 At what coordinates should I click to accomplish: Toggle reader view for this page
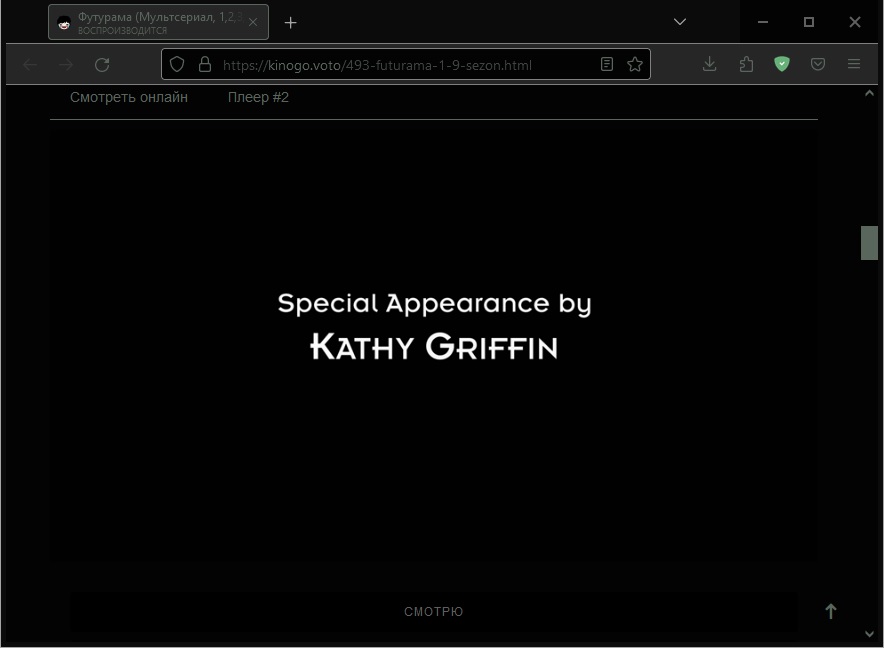(x=607, y=65)
